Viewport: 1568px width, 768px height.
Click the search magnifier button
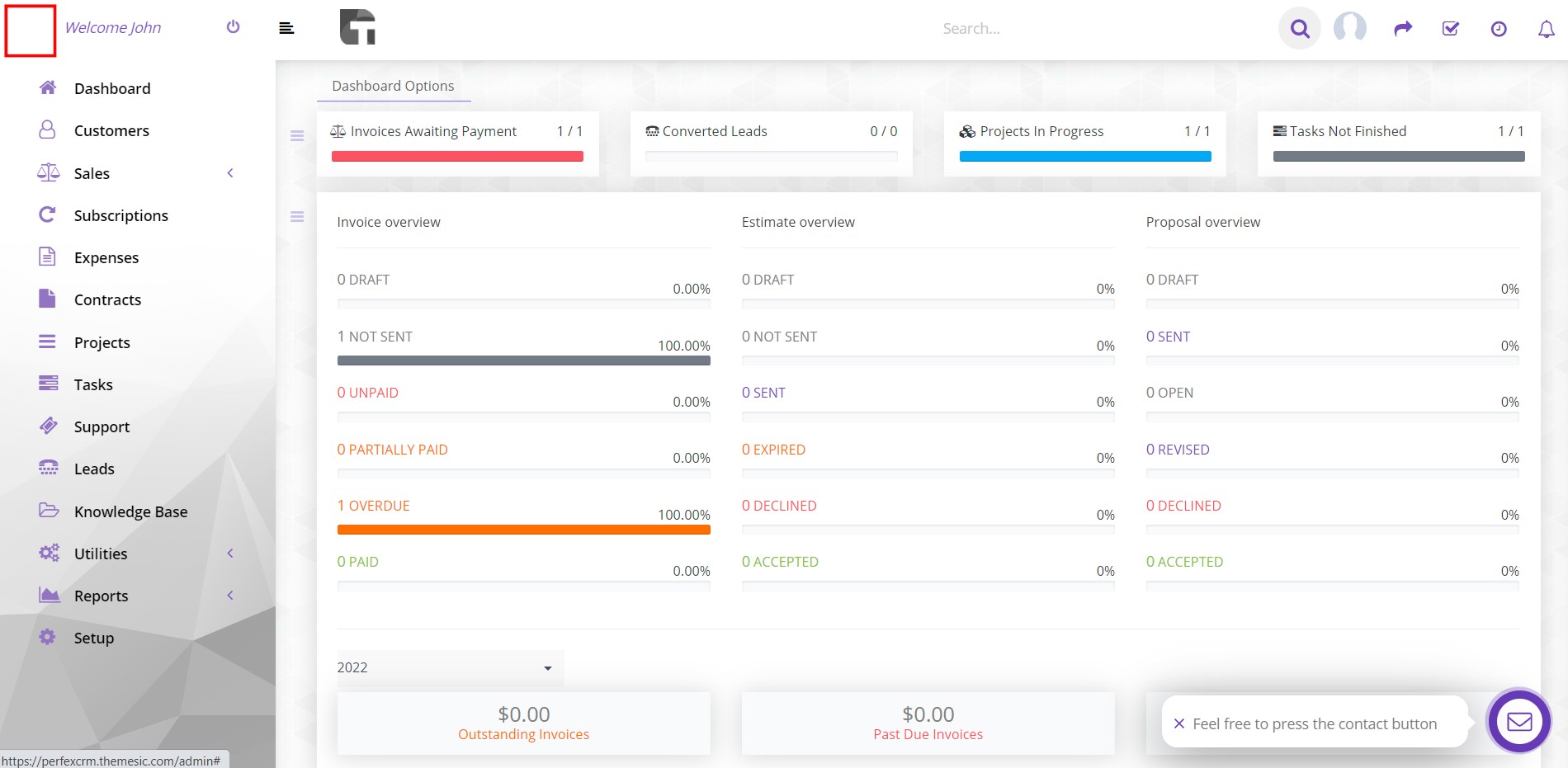coord(1299,29)
